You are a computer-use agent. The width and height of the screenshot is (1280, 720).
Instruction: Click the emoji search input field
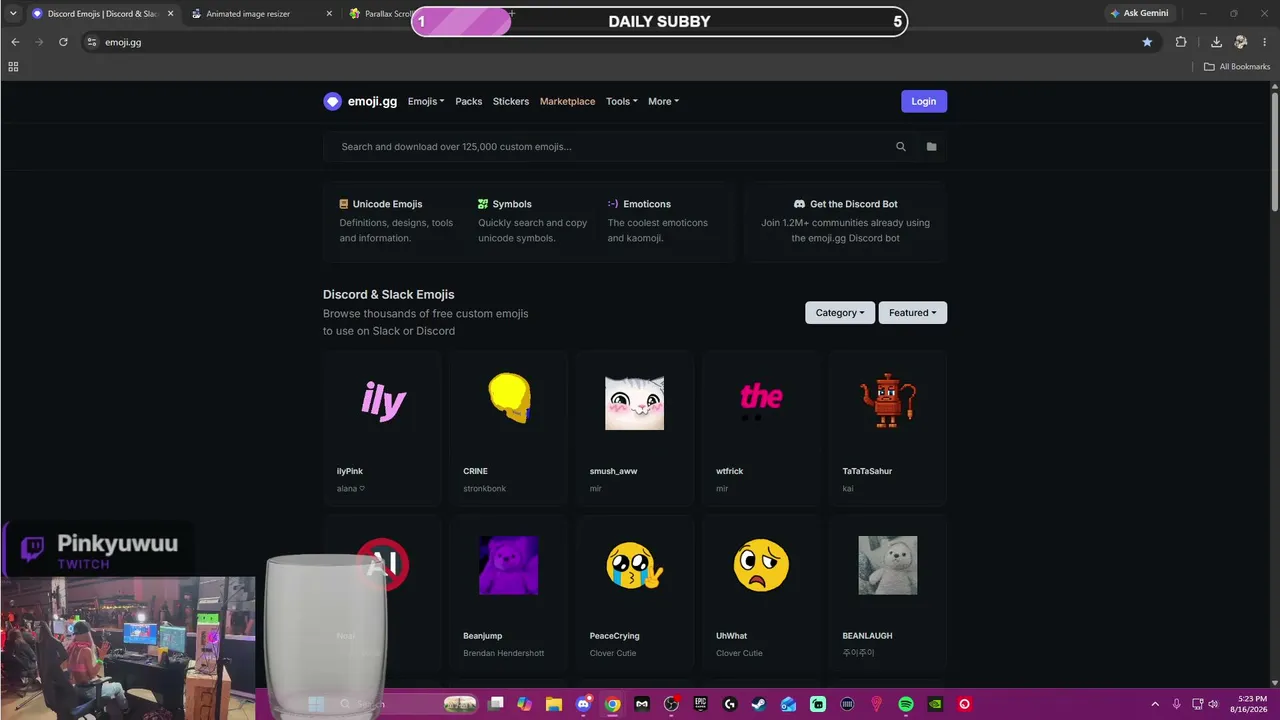pyautogui.click(x=610, y=147)
